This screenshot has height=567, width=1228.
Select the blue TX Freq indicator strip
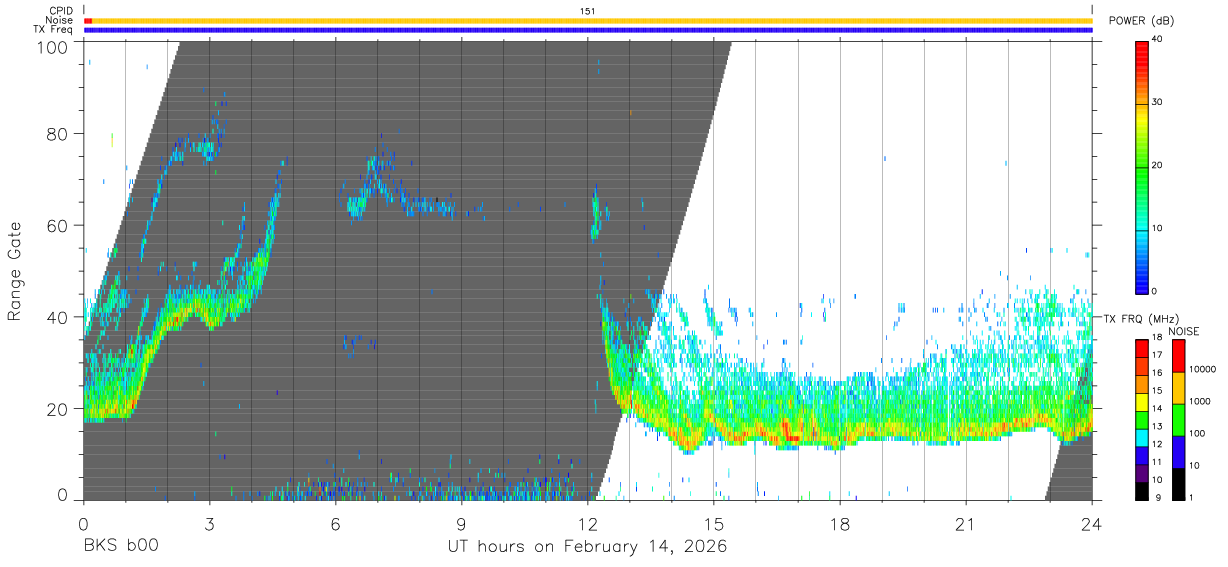588,30
